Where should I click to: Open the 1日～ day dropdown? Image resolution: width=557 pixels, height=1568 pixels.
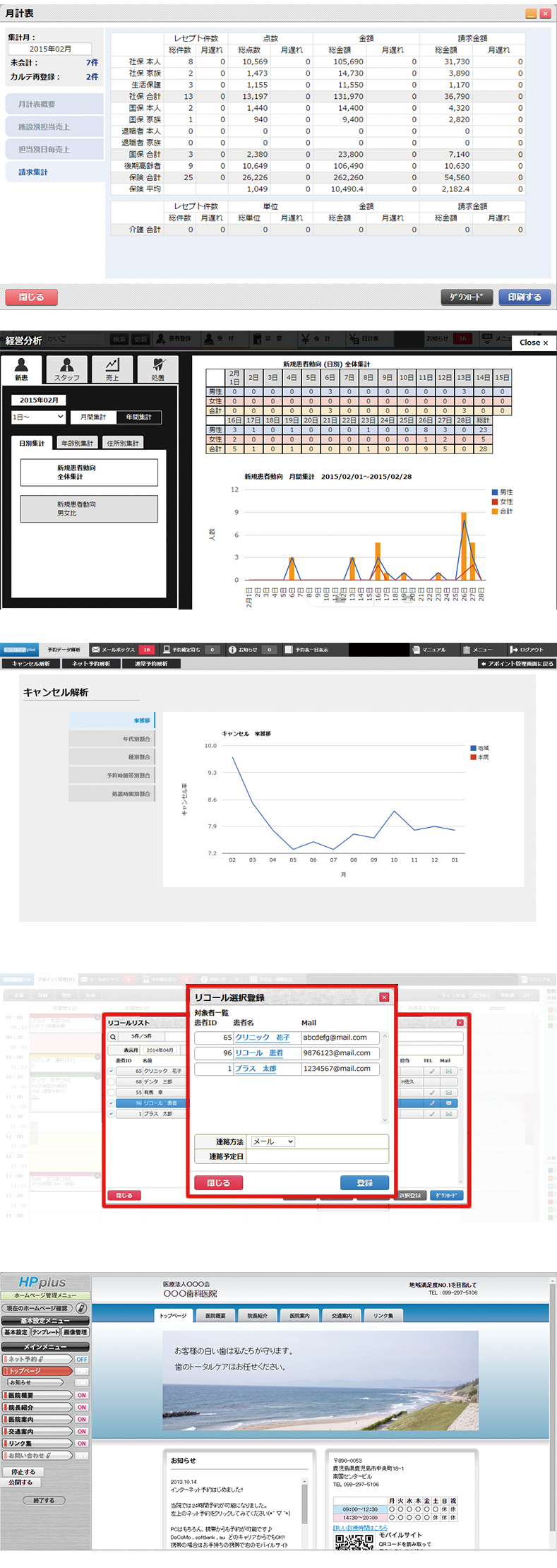click(x=38, y=417)
